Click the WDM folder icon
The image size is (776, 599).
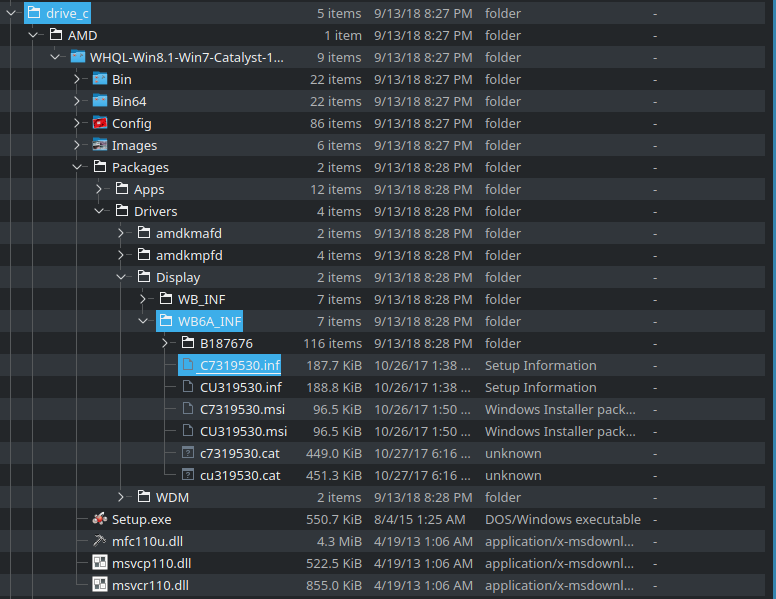click(144, 497)
